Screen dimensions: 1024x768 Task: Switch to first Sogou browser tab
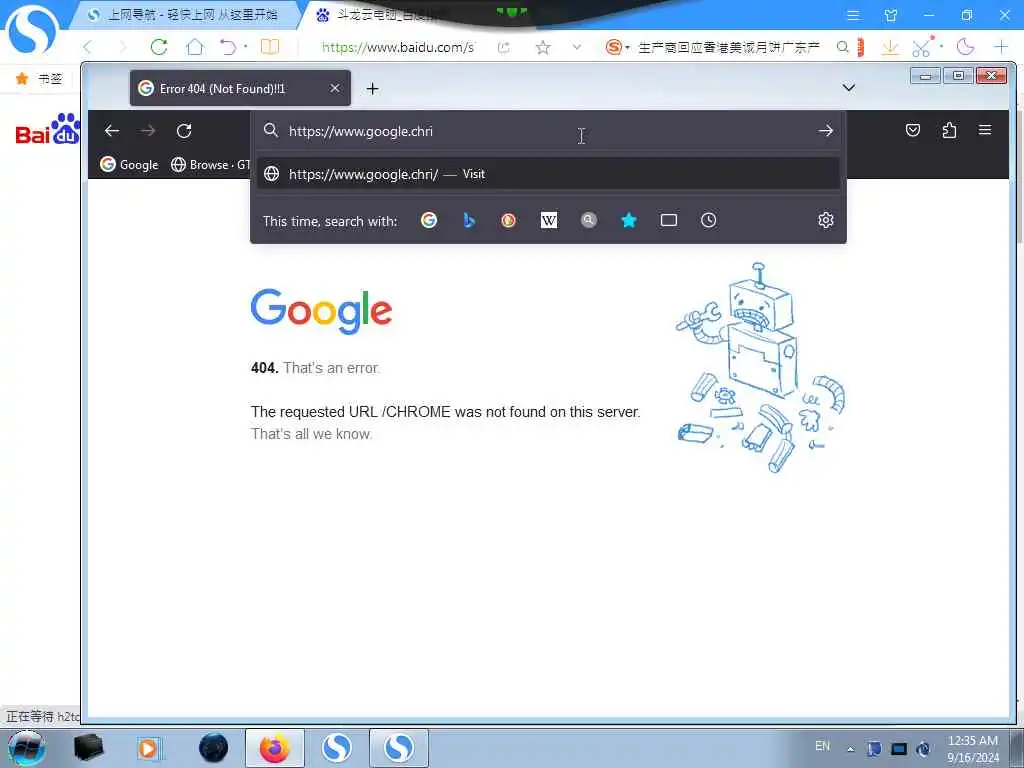(x=184, y=14)
